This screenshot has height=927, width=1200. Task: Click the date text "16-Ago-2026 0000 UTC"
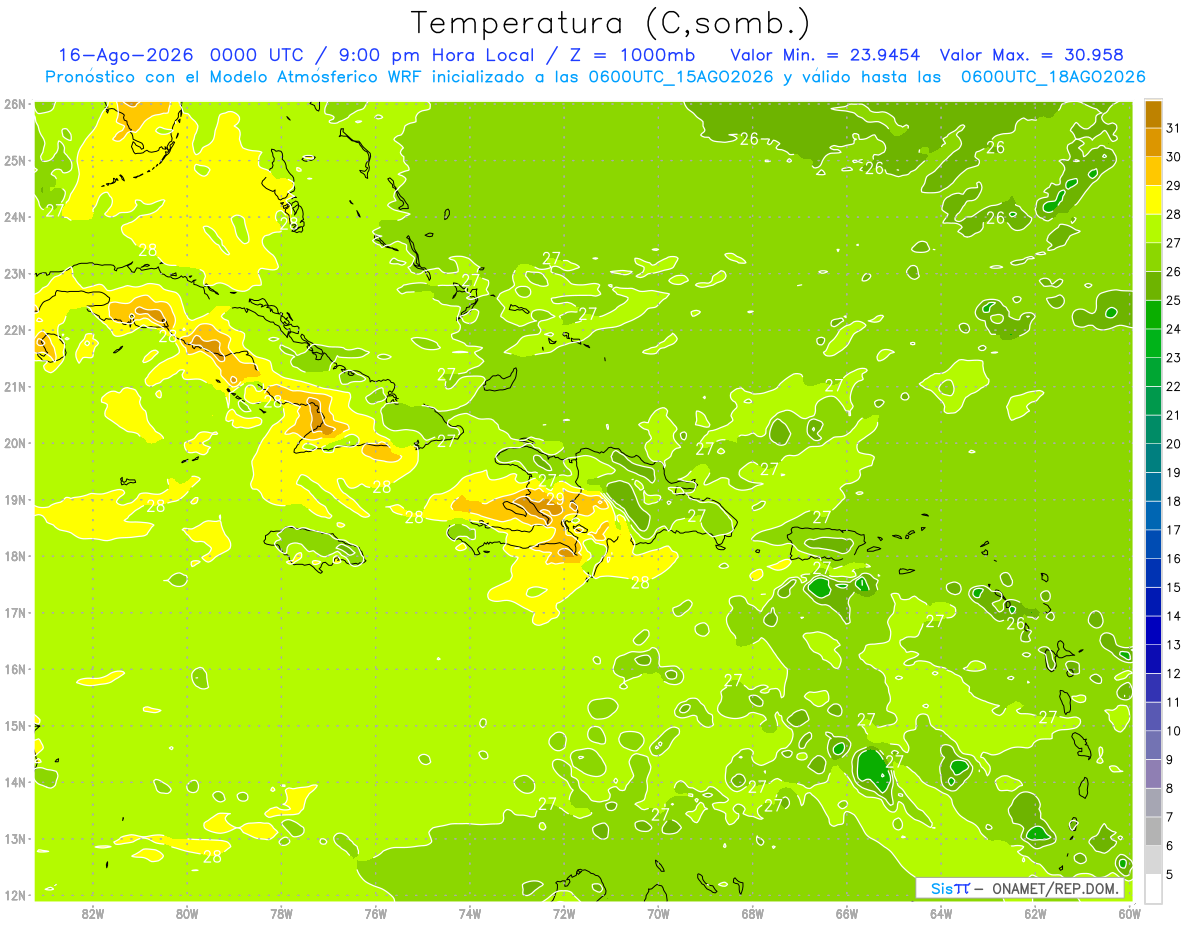(x=180, y=55)
